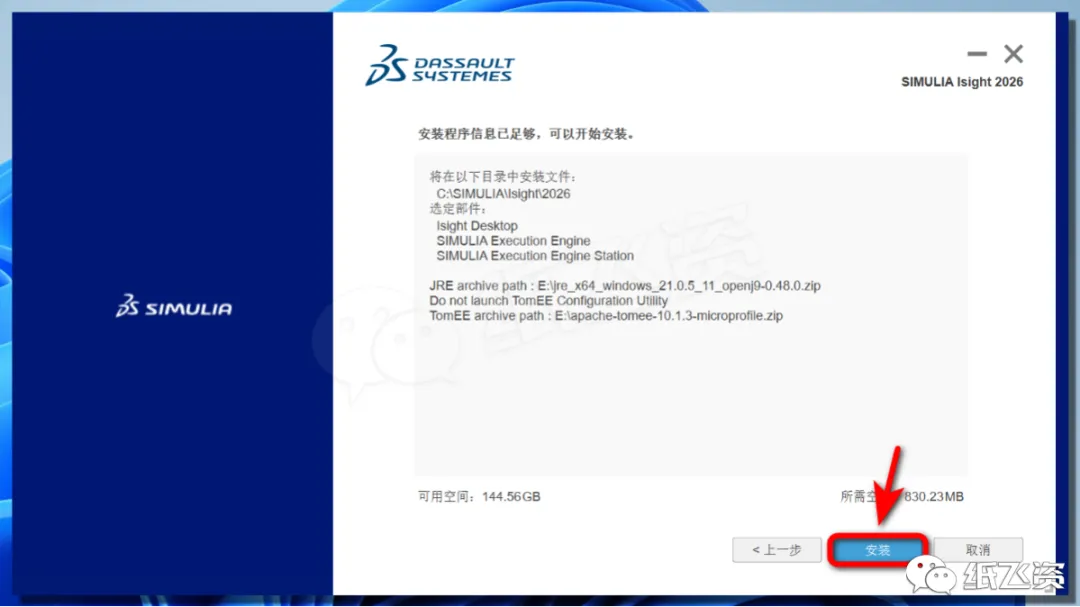Click the SIMULIA Execution Engine Station line
The width and height of the screenshot is (1080, 607).
point(535,256)
